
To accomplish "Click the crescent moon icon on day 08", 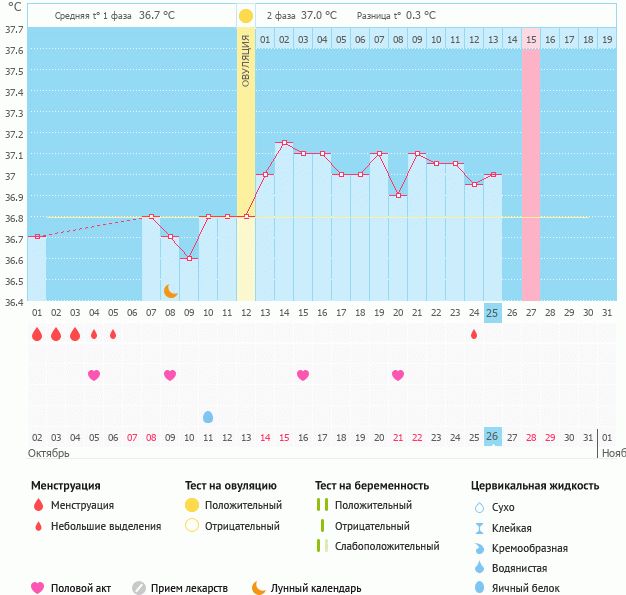I will tap(170, 290).
